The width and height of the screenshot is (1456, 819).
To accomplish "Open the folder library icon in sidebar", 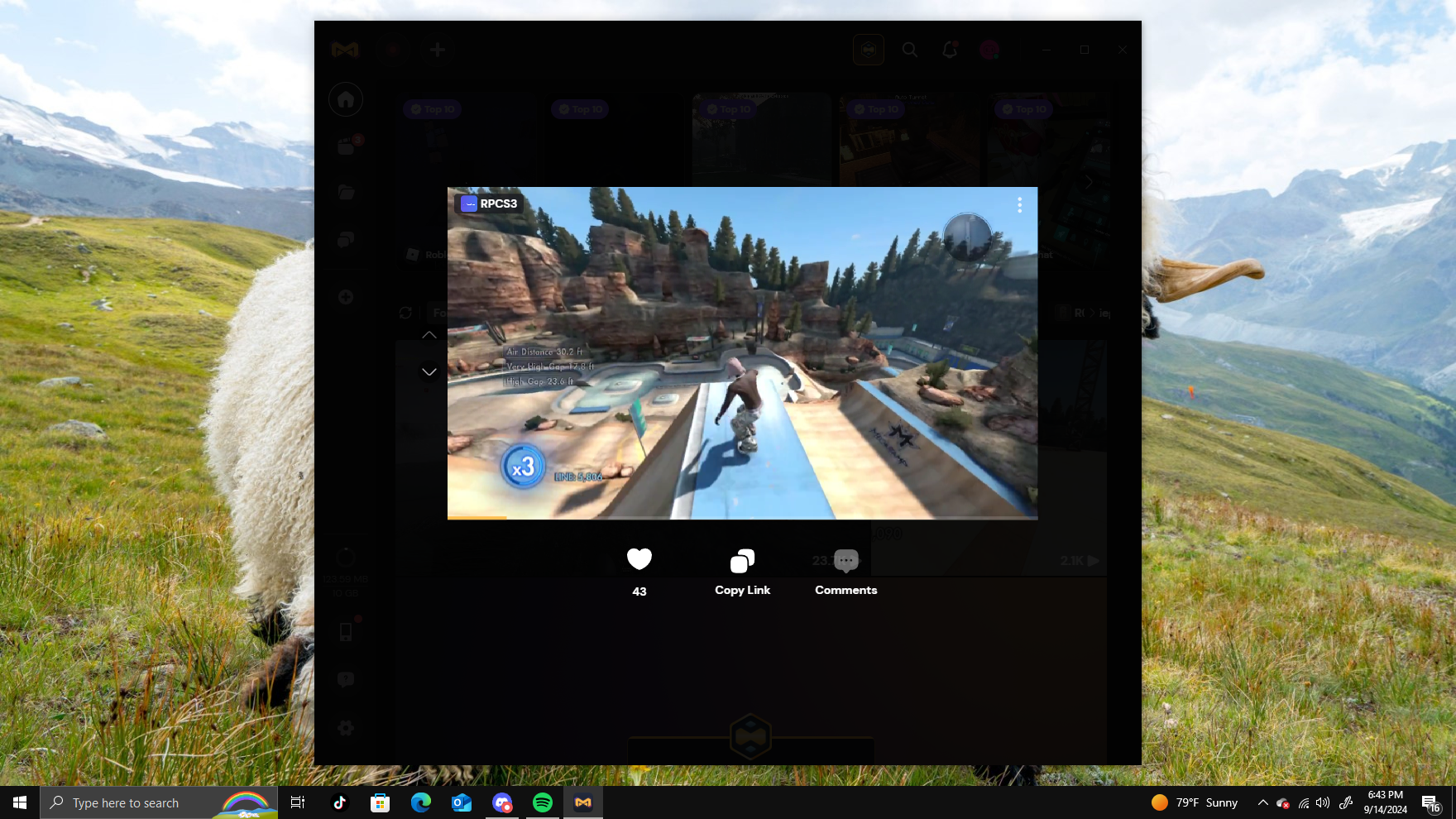I will [x=346, y=192].
